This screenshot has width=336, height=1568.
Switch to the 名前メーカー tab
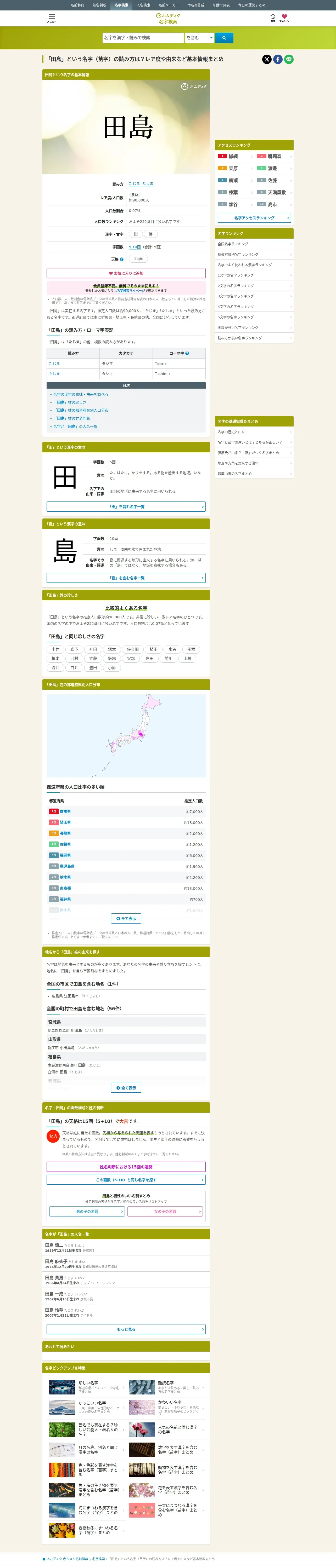point(169,5)
